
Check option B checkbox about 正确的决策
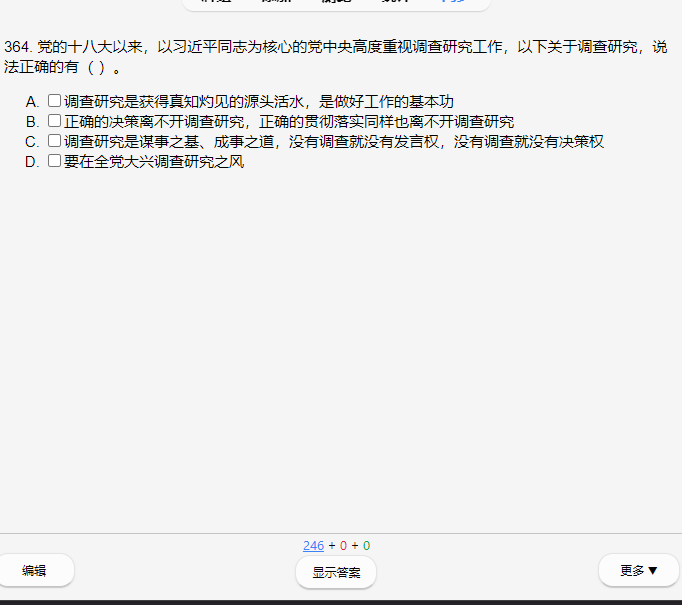coord(54,121)
